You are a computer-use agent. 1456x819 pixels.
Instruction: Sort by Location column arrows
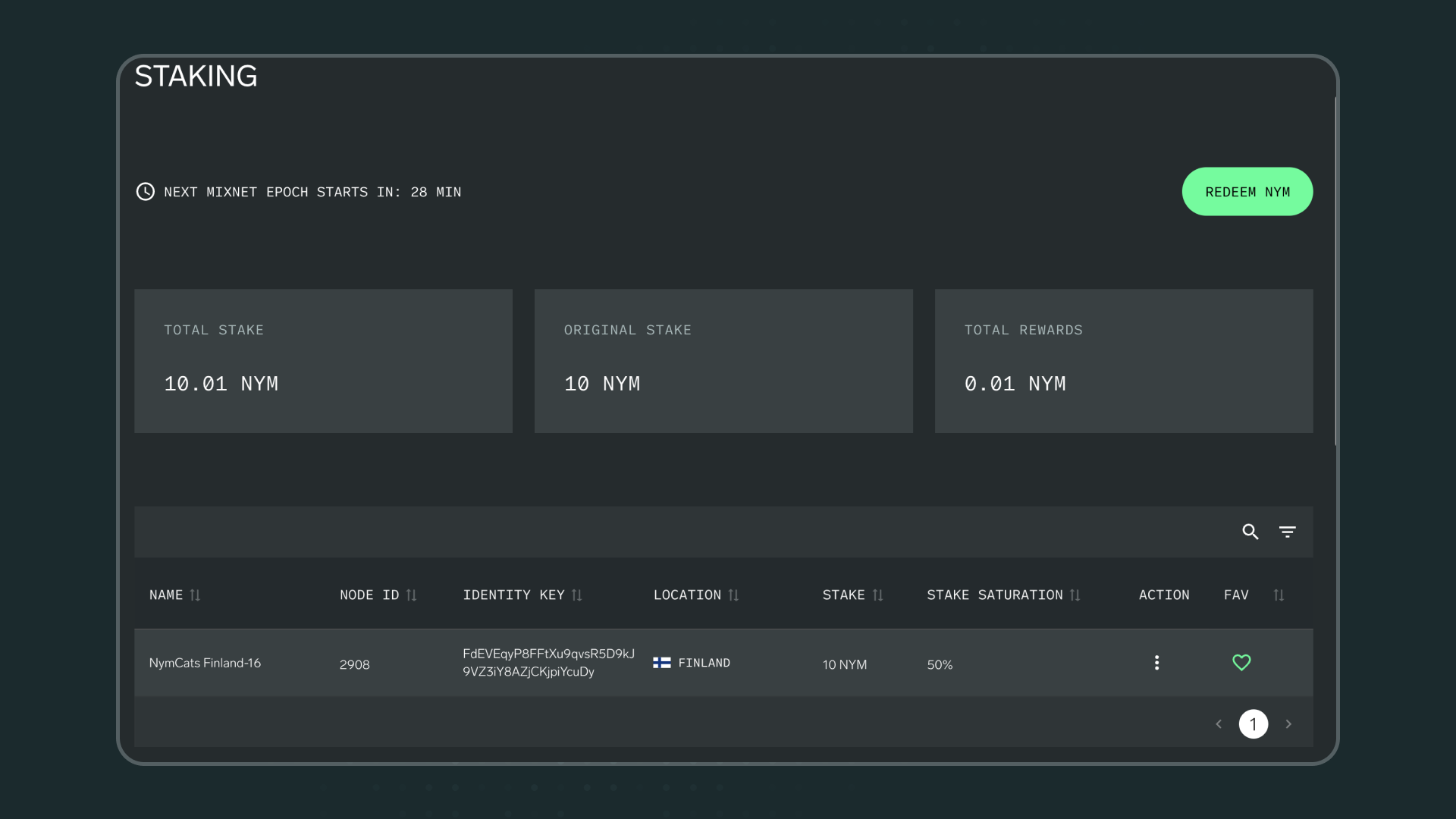click(733, 595)
